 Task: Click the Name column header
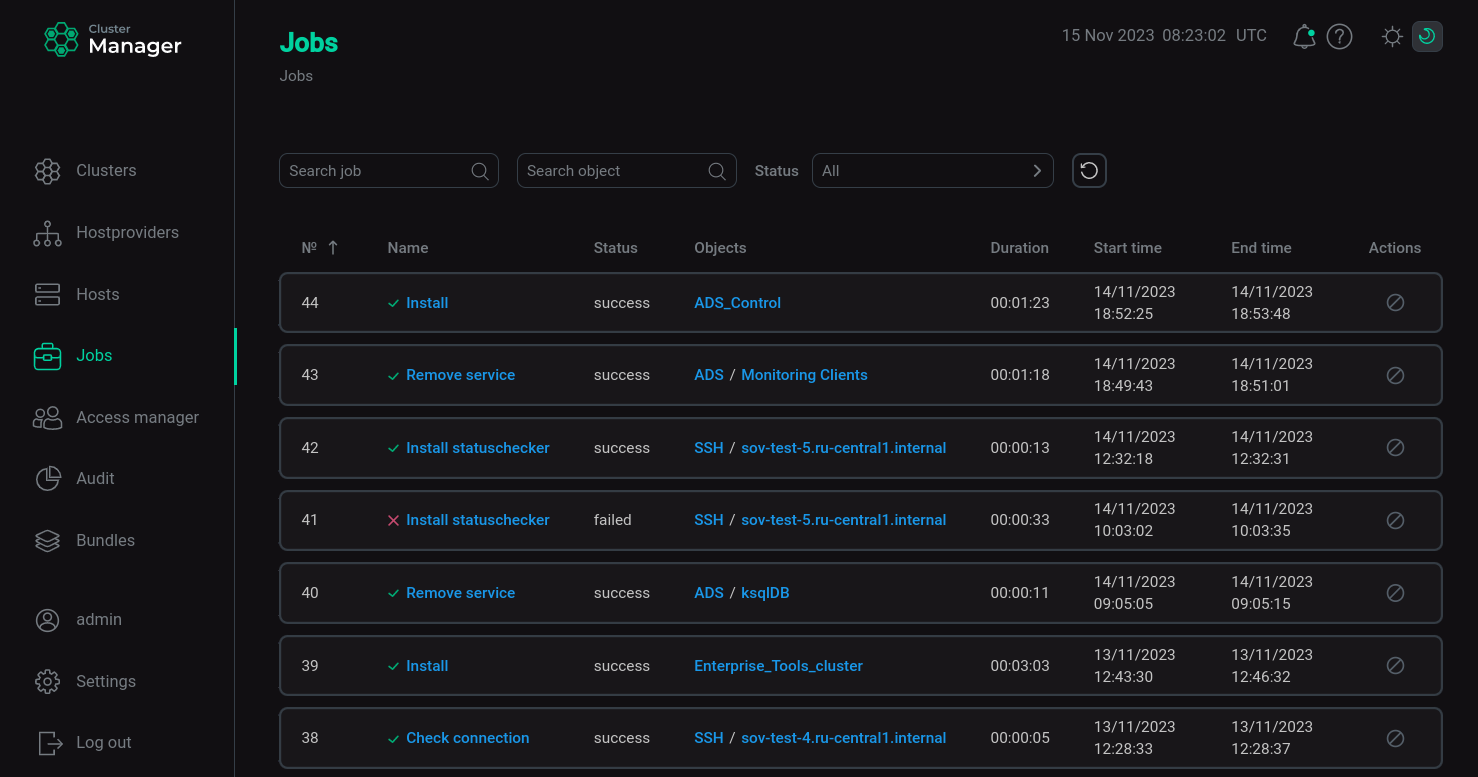point(407,248)
